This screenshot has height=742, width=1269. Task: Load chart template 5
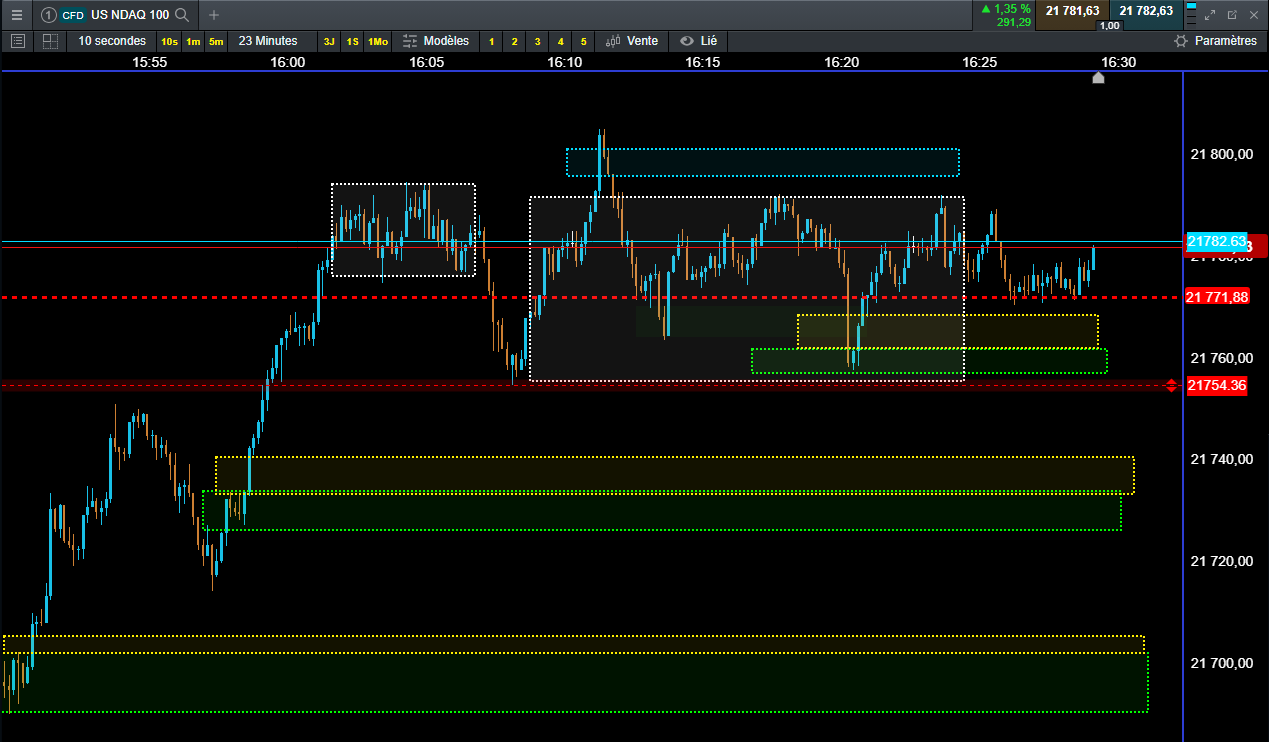pos(584,42)
